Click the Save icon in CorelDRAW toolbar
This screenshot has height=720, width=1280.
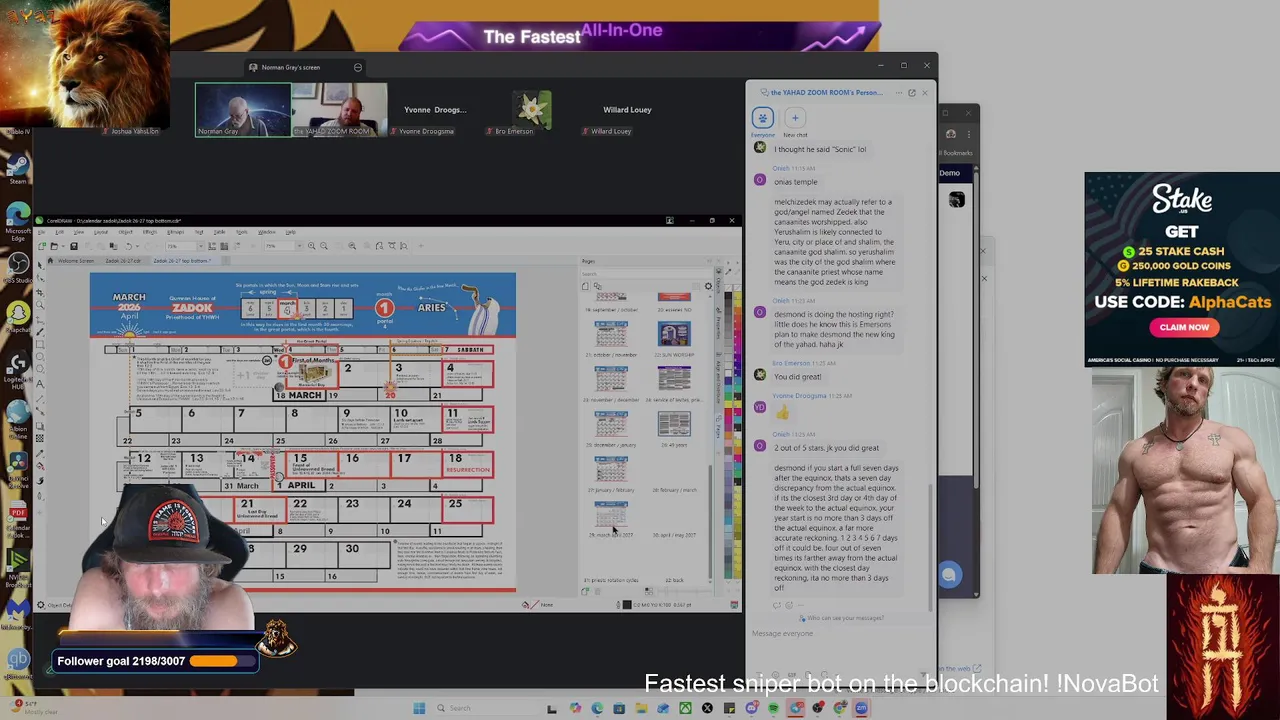click(74, 246)
